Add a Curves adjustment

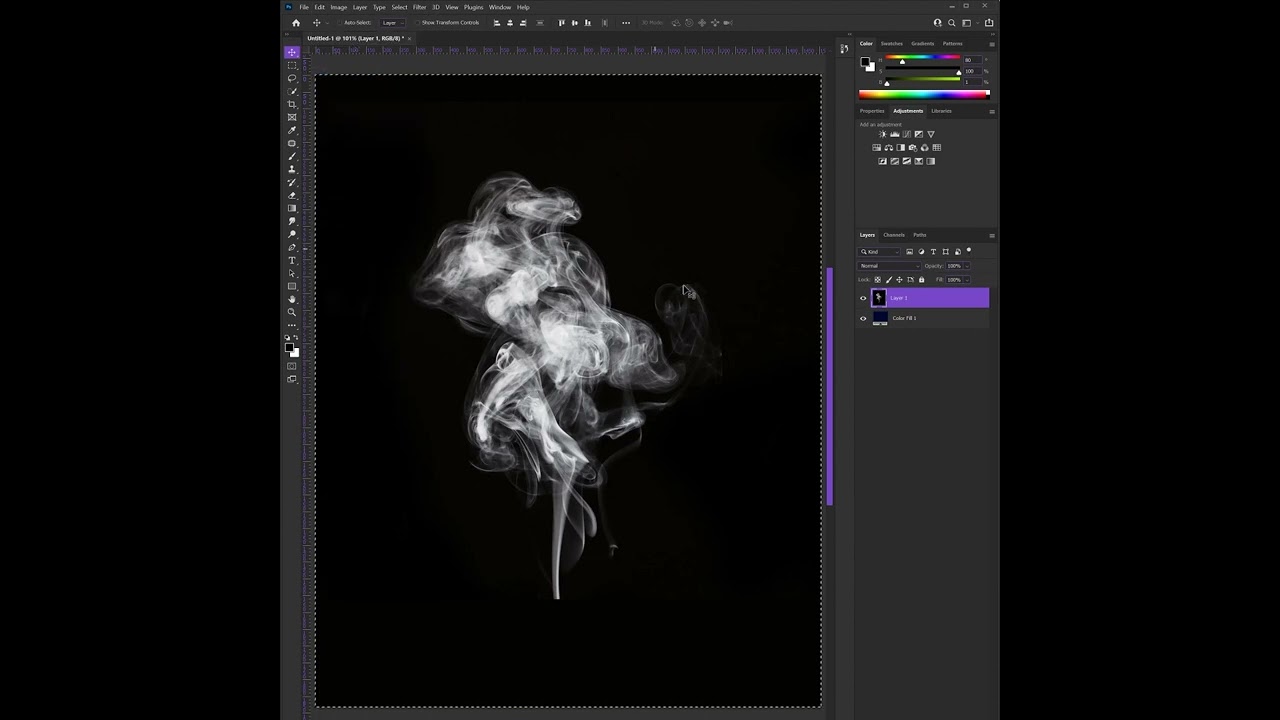click(907, 134)
